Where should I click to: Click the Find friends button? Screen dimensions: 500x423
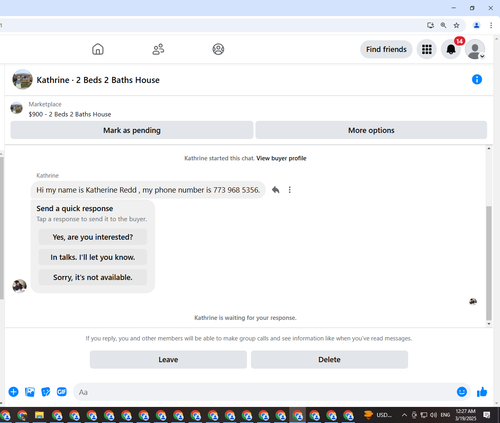[x=386, y=49]
